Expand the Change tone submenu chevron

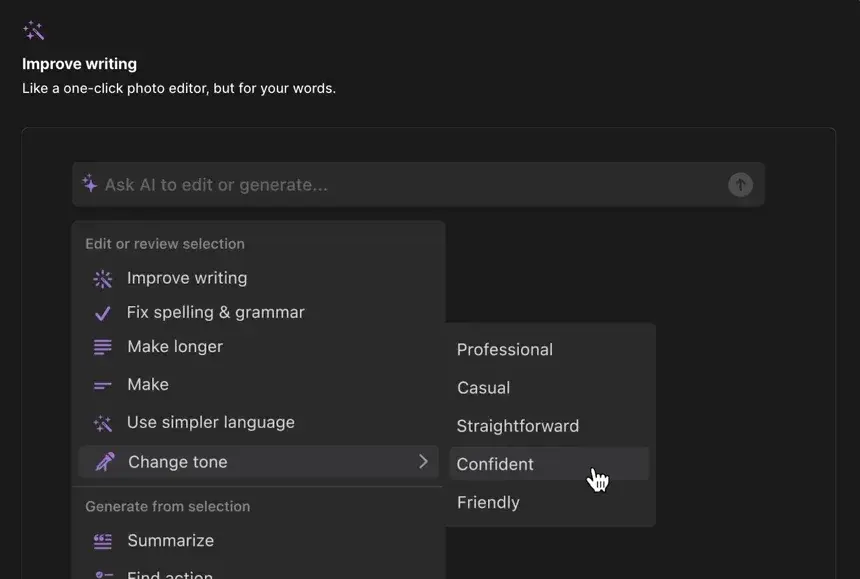pyautogui.click(x=423, y=461)
